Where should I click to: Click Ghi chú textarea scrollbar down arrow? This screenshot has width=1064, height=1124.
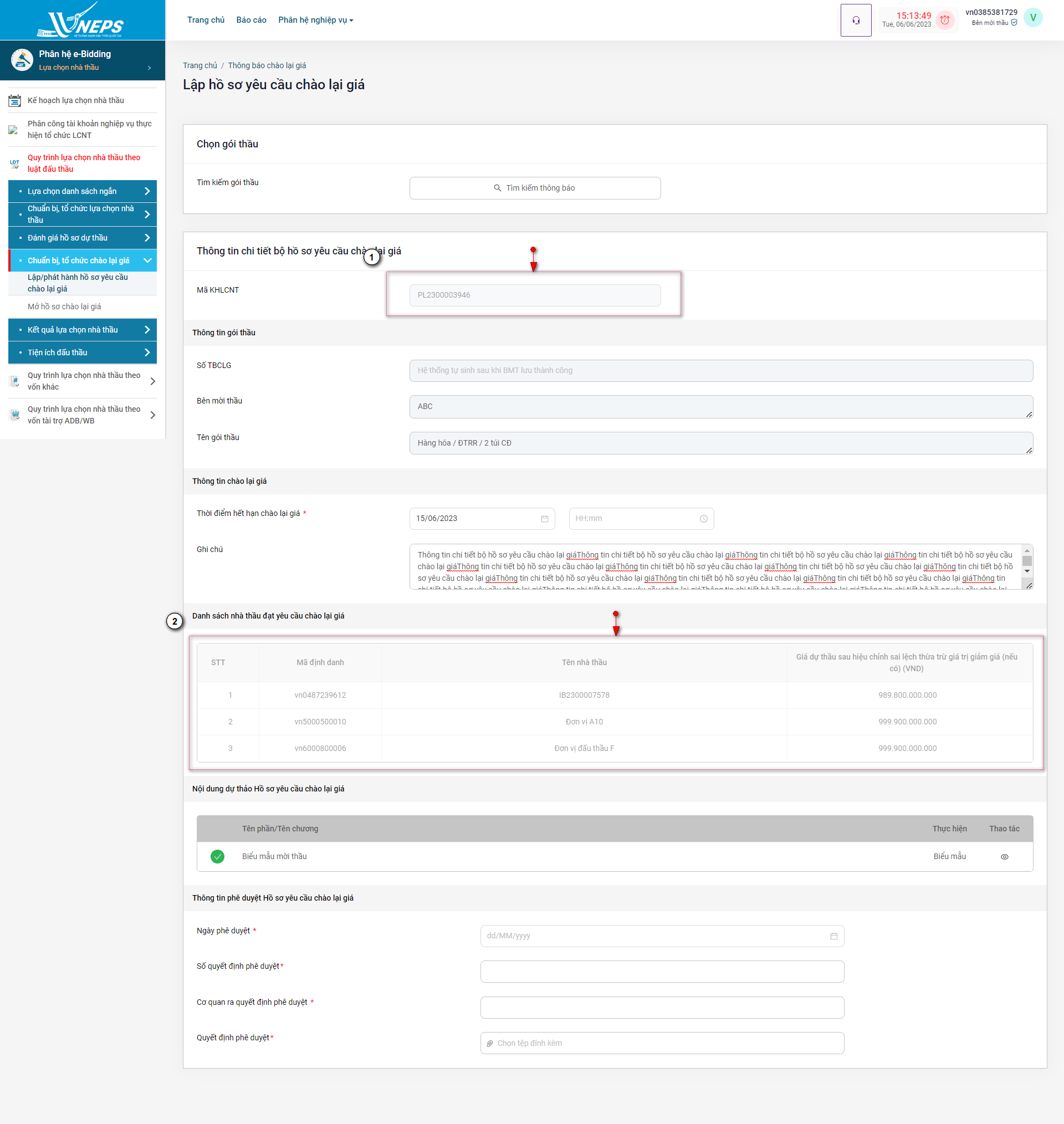coord(1026,571)
